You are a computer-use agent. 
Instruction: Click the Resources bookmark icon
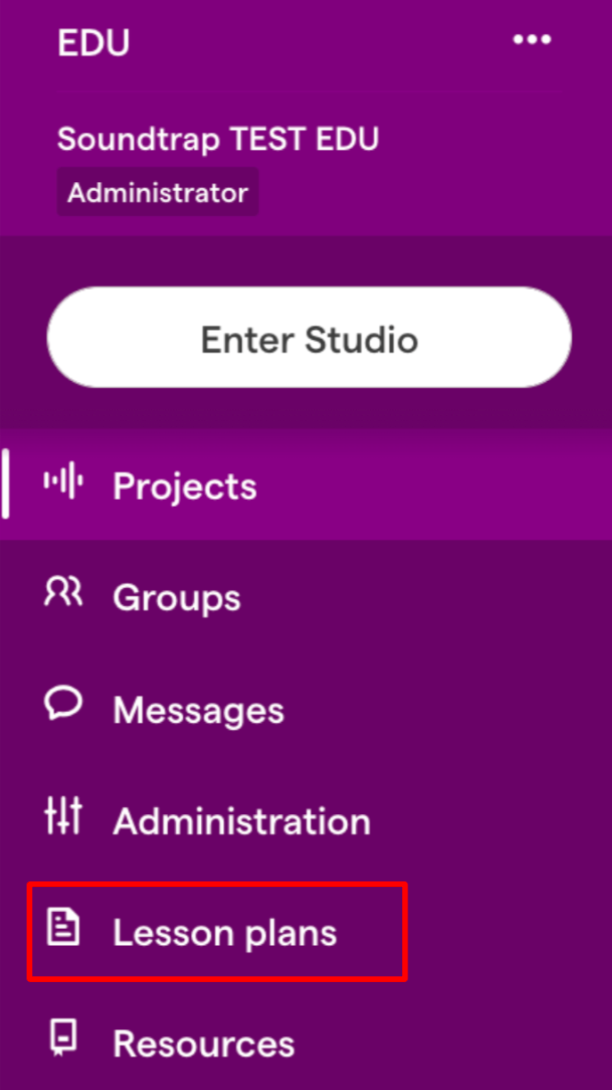(x=63, y=1043)
